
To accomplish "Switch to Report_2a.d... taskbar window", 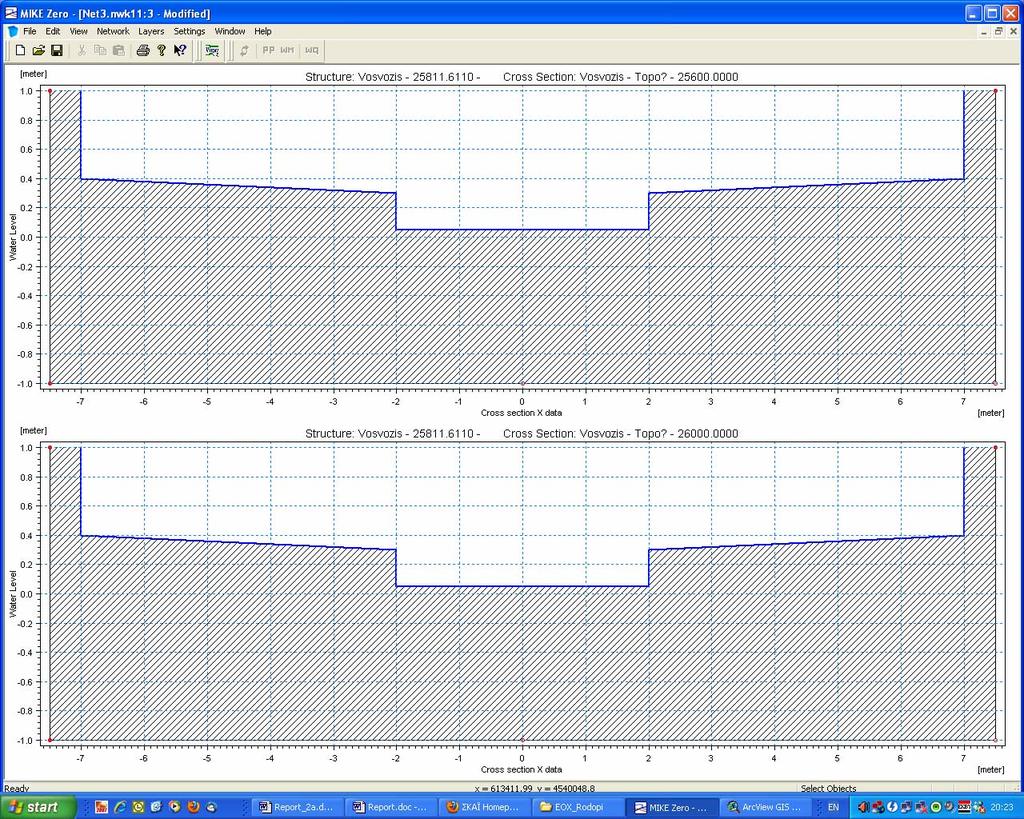I will click(297, 807).
